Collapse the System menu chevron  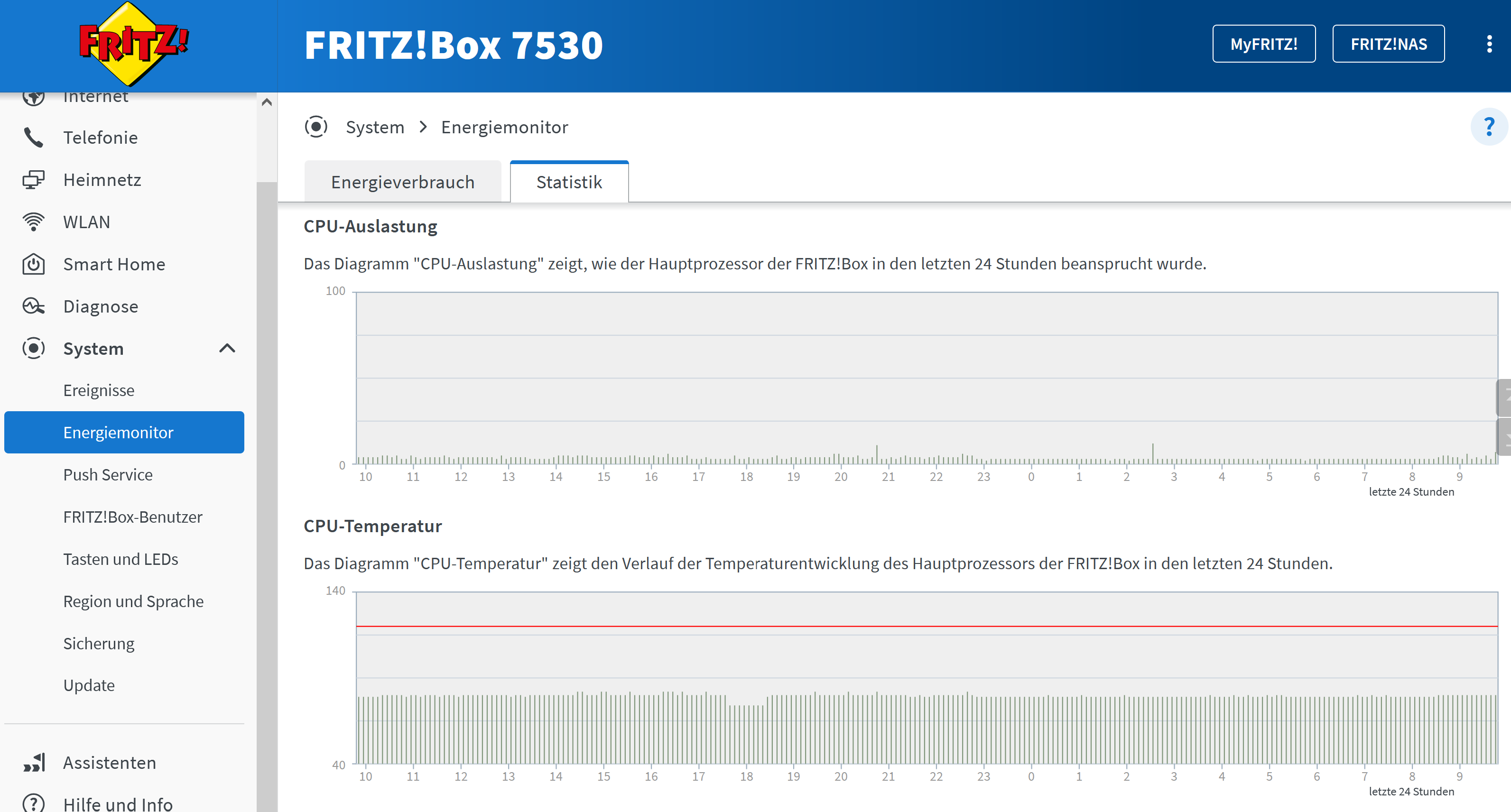pyautogui.click(x=227, y=349)
